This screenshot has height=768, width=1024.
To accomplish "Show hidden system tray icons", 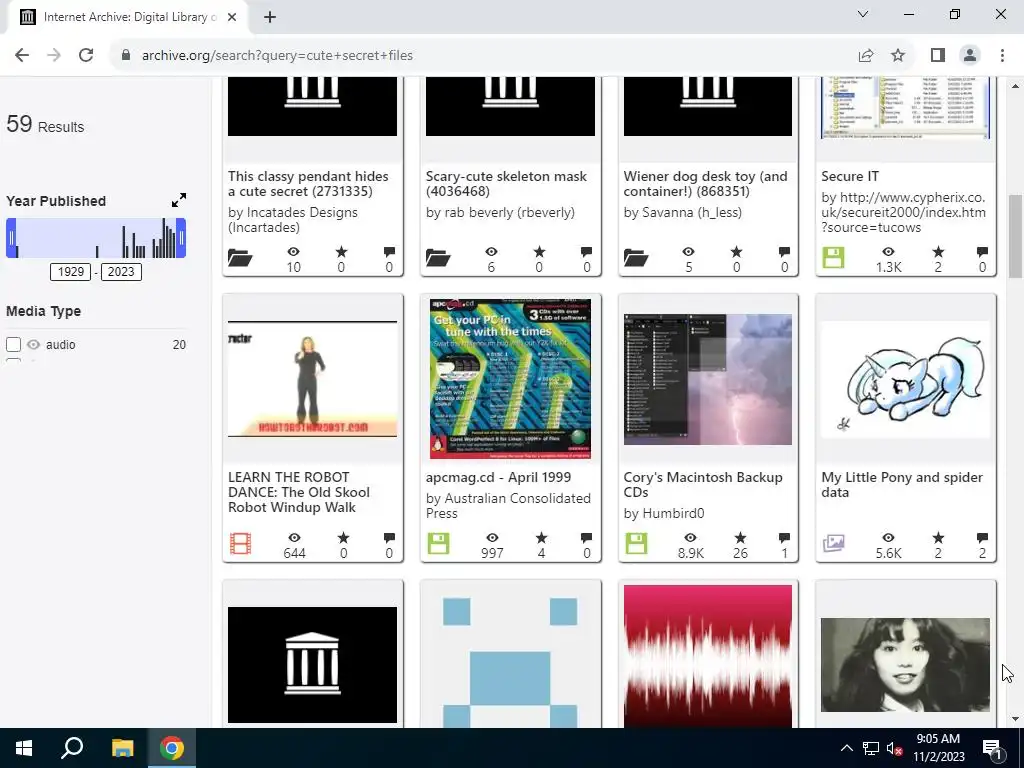I will (846, 748).
